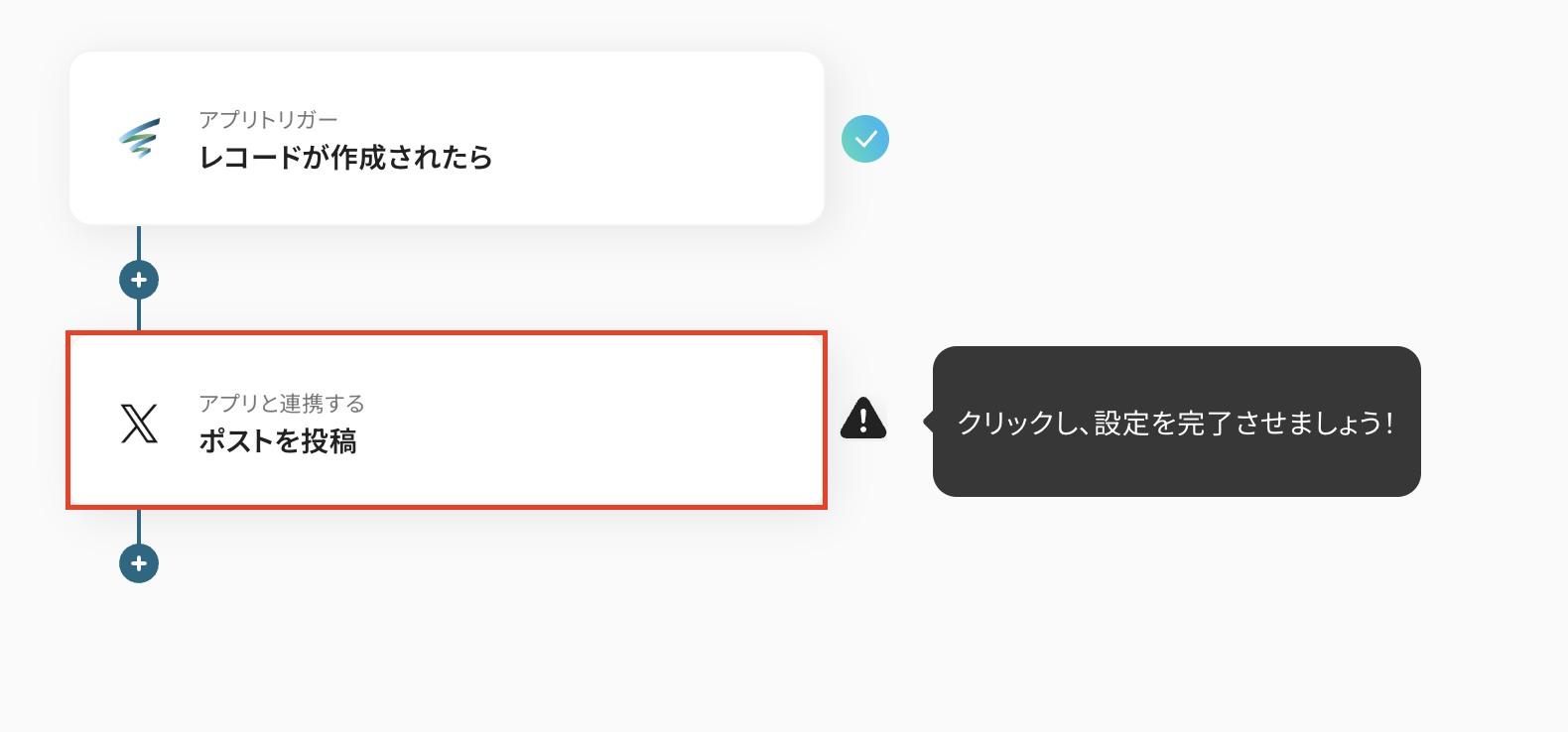The height and width of the screenshot is (732, 1568).
Task: Click connector line just above post card
Action: pyautogui.click(x=139, y=315)
